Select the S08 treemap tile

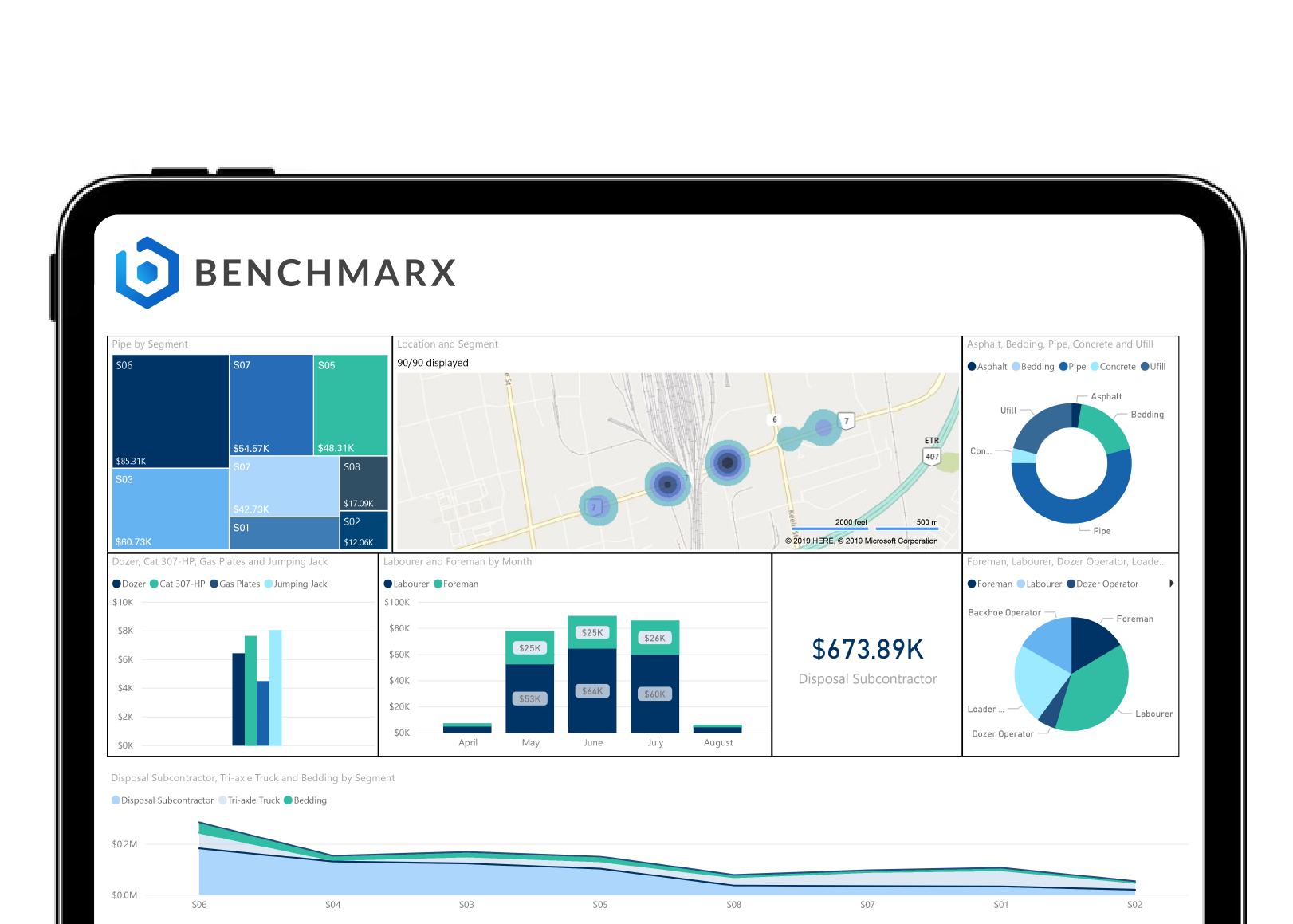coord(364,483)
